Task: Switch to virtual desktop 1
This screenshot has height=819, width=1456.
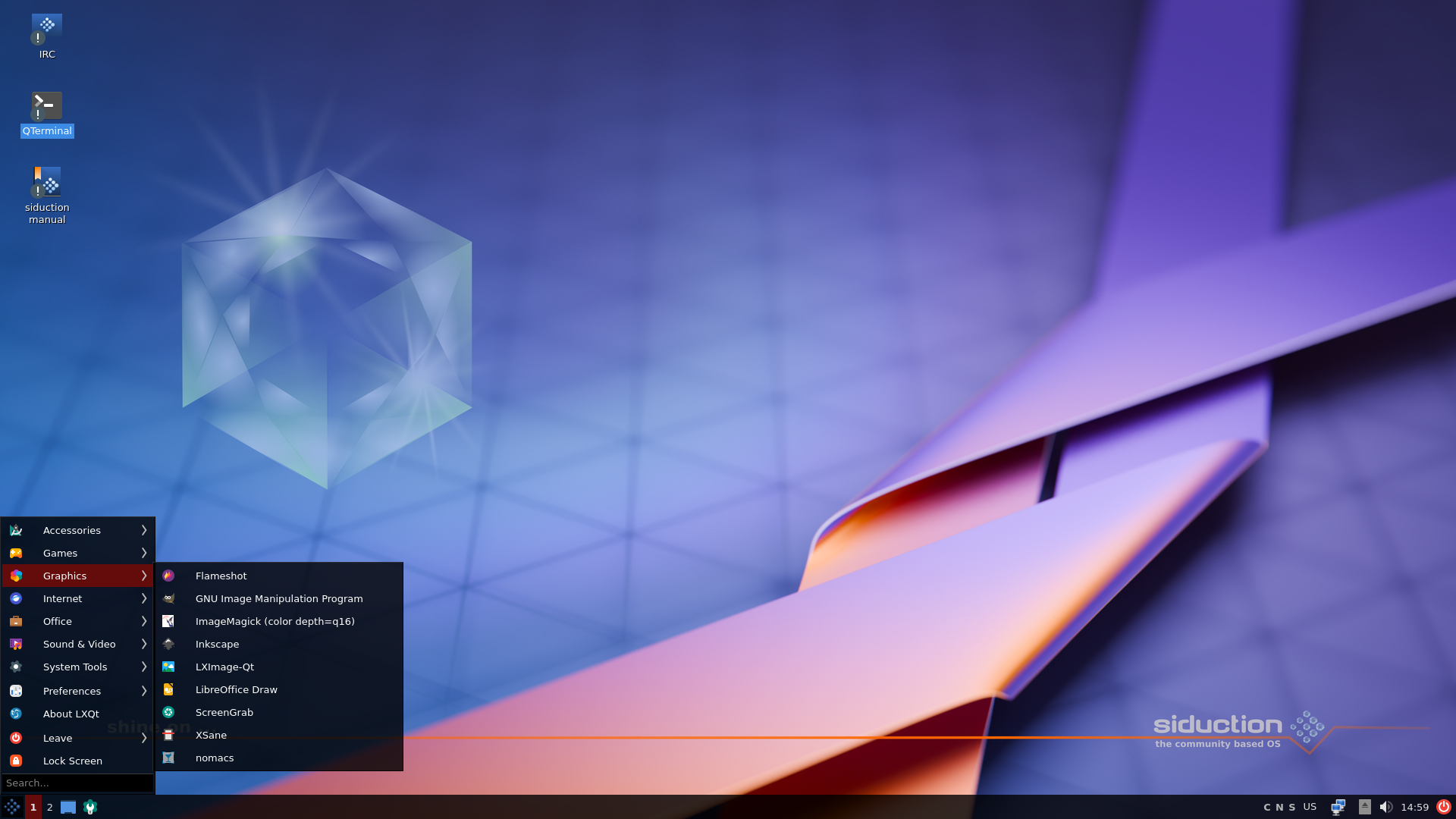Action: (33, 807)
